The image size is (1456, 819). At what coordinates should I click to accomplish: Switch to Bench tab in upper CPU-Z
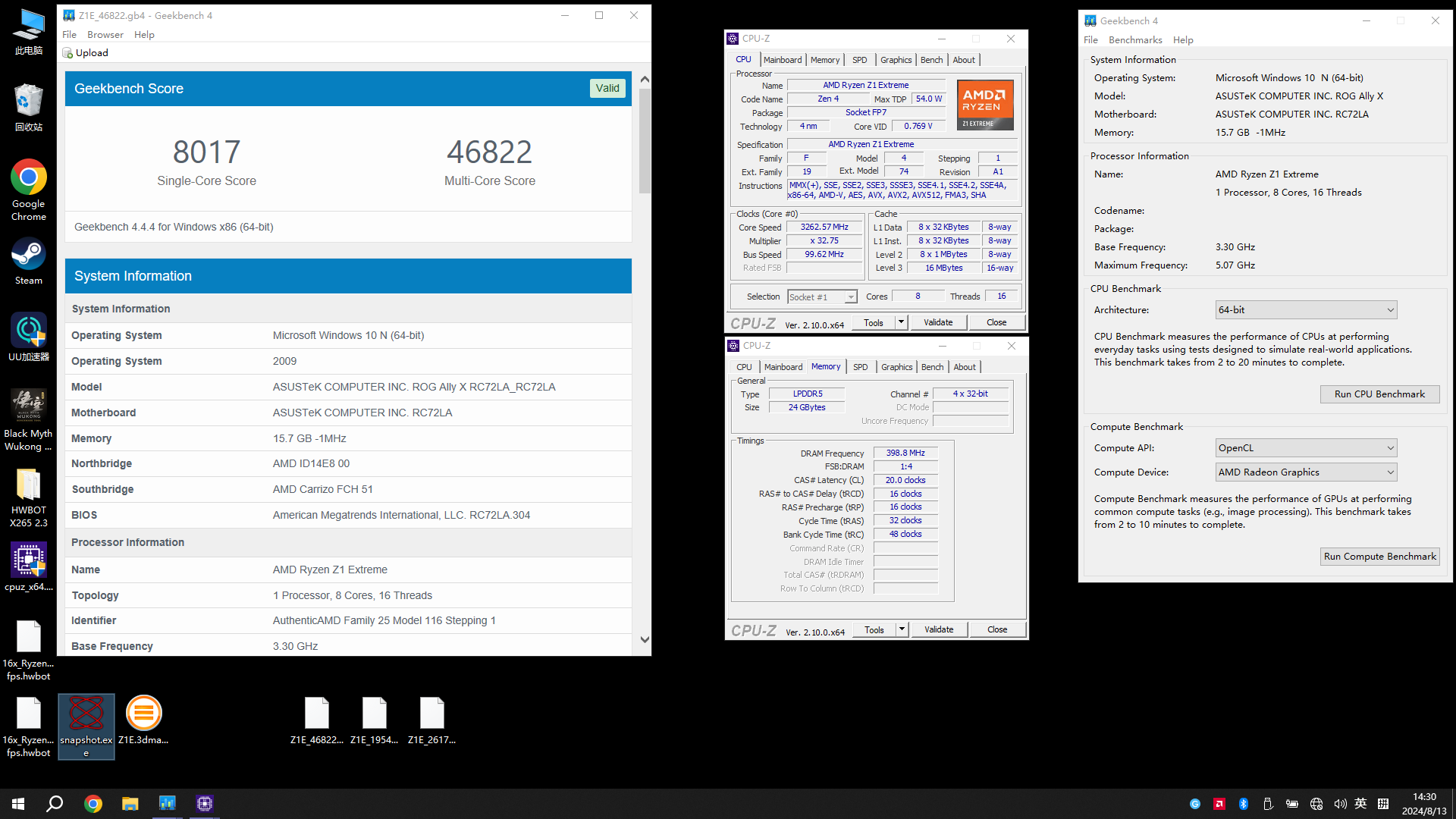pyautogui.click(x=932, y=60)
